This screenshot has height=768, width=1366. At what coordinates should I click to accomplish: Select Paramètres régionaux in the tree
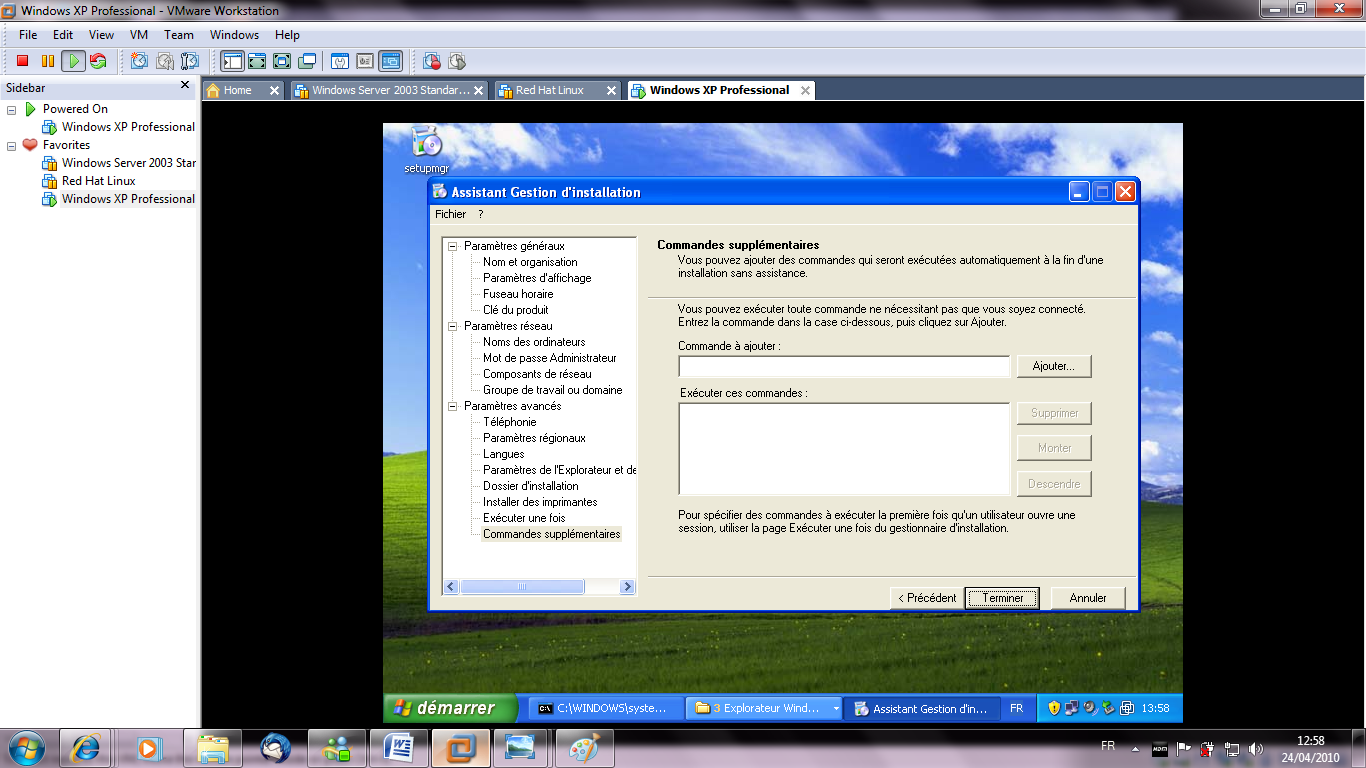534,438
